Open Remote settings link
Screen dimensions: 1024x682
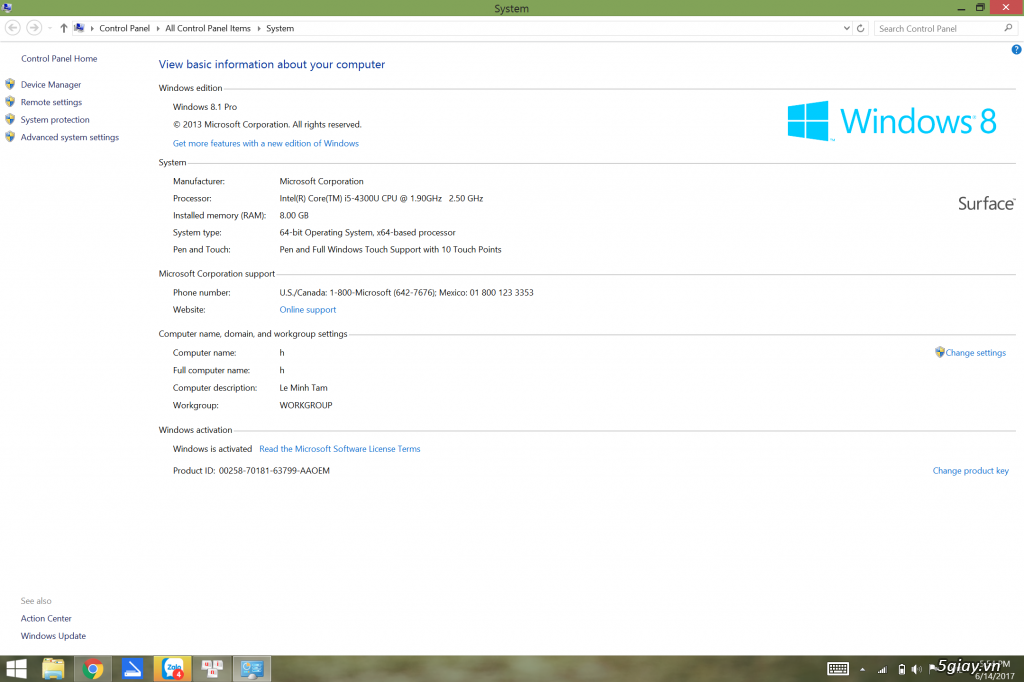click(51, 102)
